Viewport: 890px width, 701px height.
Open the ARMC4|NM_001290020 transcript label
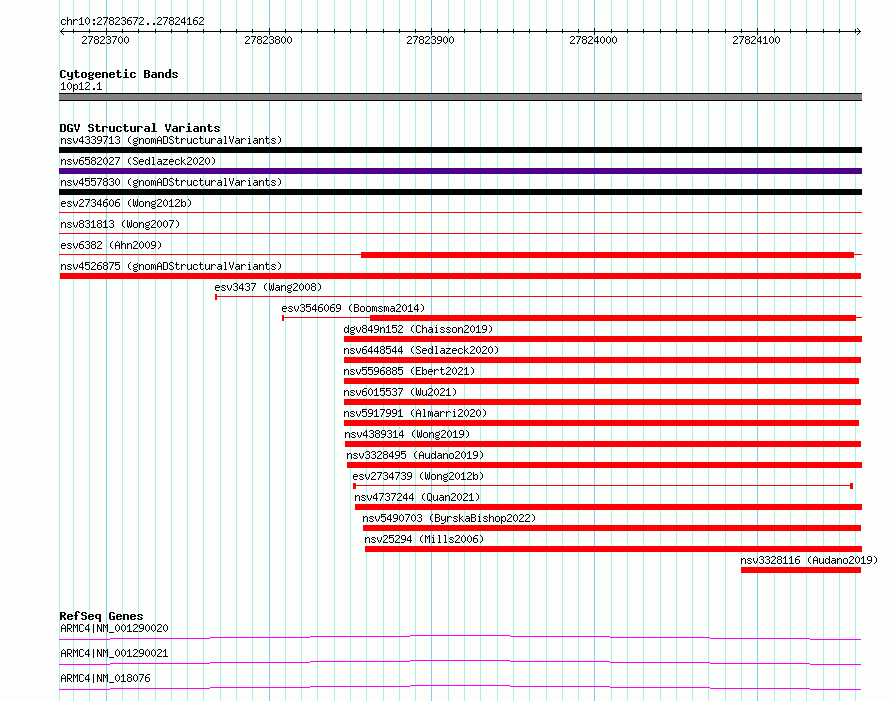tap(114, 628)
